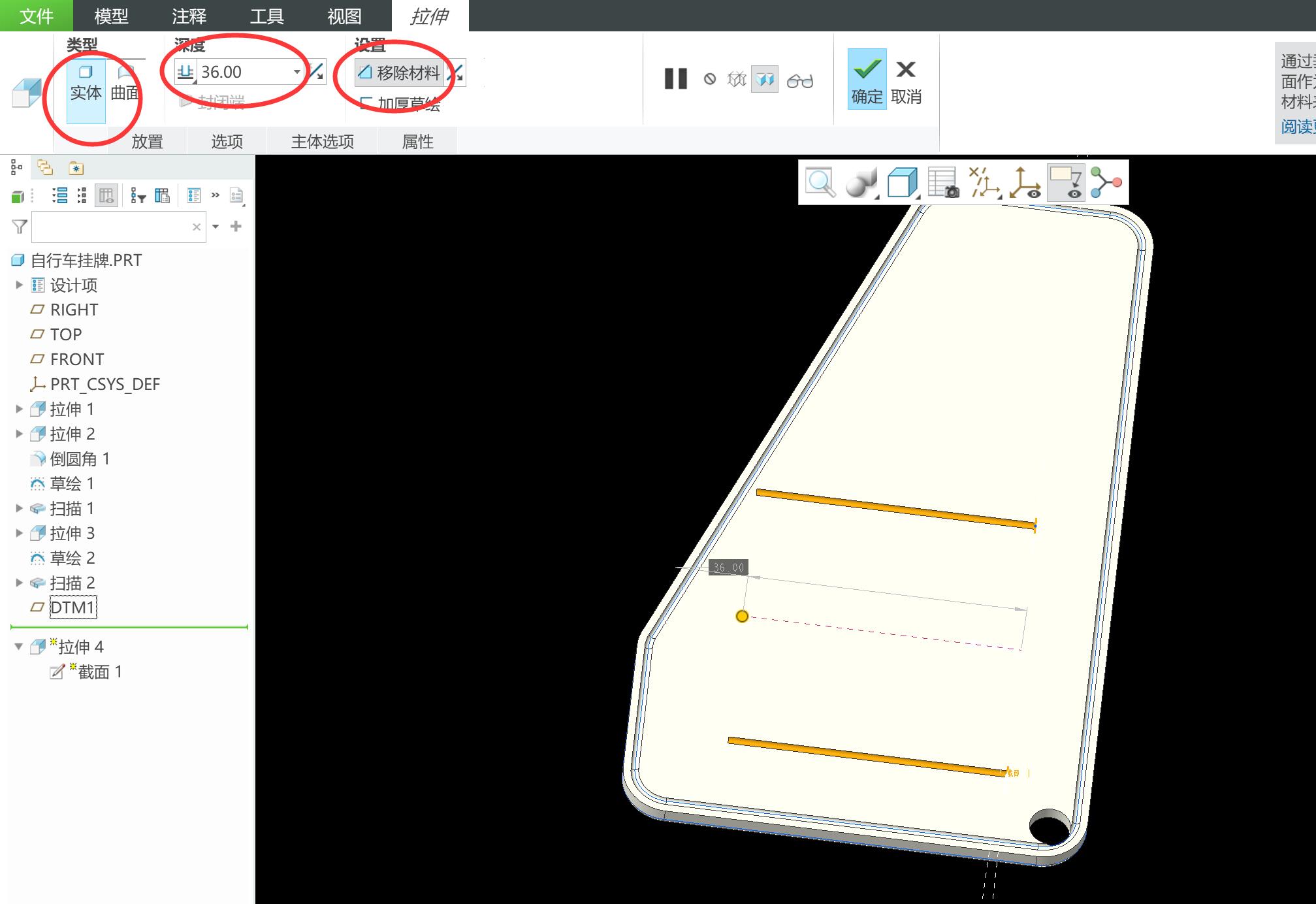The image size is (1316, 904).
Task: Switch to the 模型 ribbon tab
Action: point(111,16)
